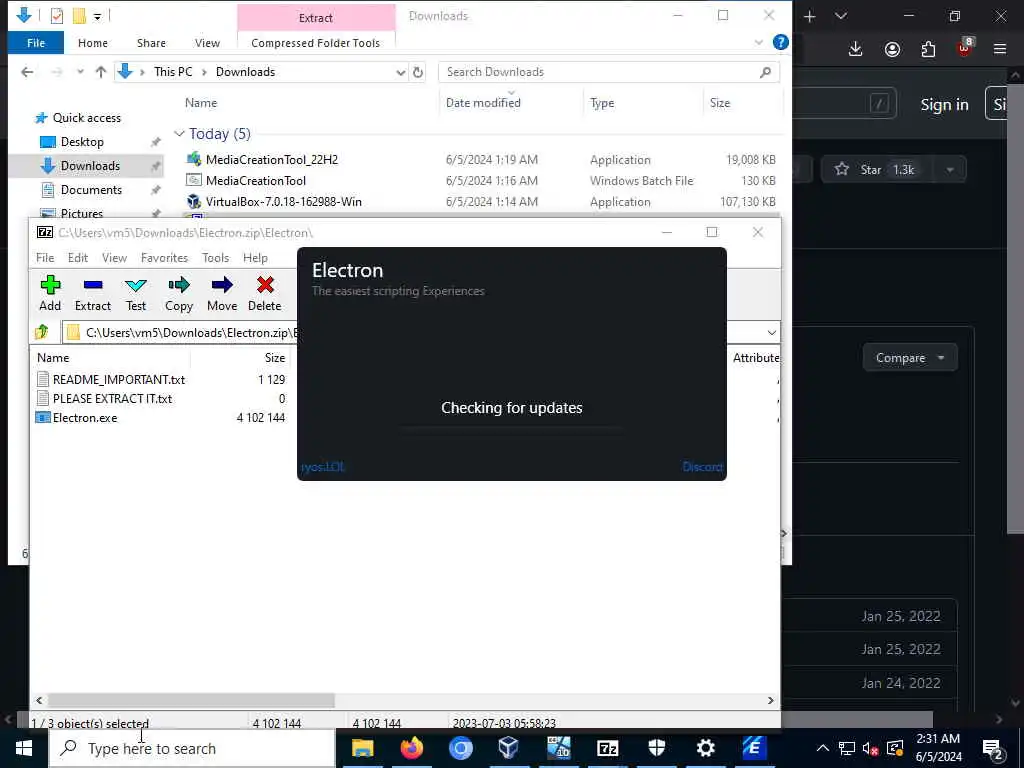
Task: Click the 7-Zip Extract toolbar button
Action: [x=93, y=293]
